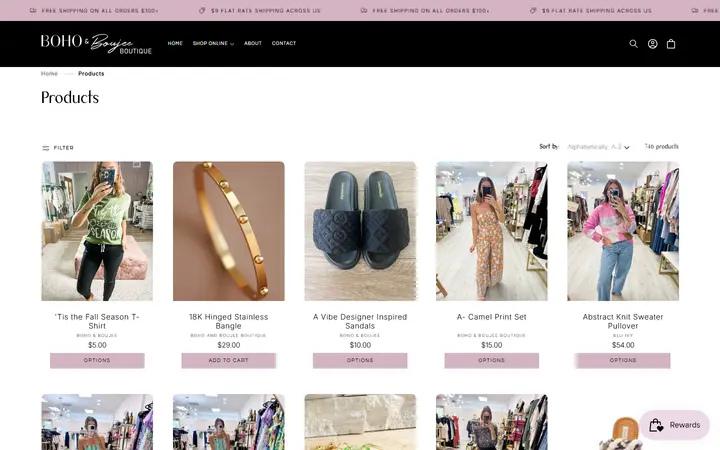Viewport: 720px width, 450px height.
Task: Open the Rewards button
Action: click(x=675, y=425)
